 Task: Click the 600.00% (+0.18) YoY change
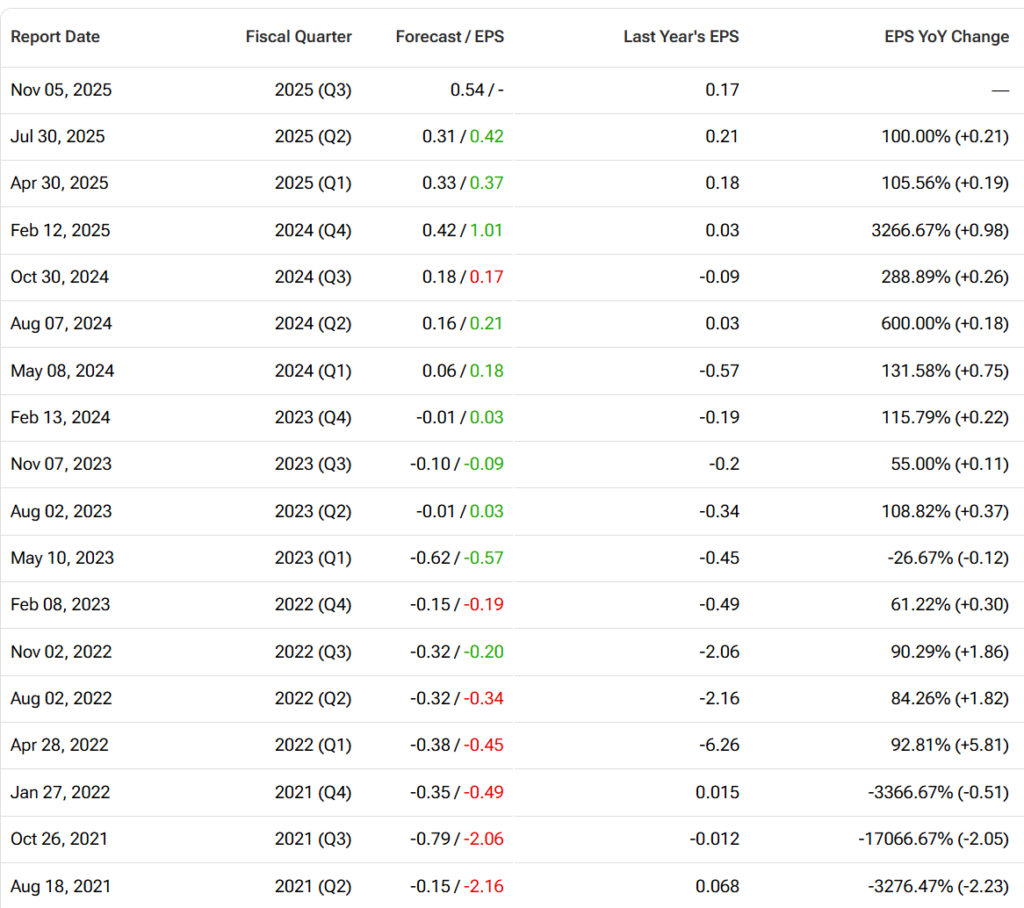tap(945, 324)
